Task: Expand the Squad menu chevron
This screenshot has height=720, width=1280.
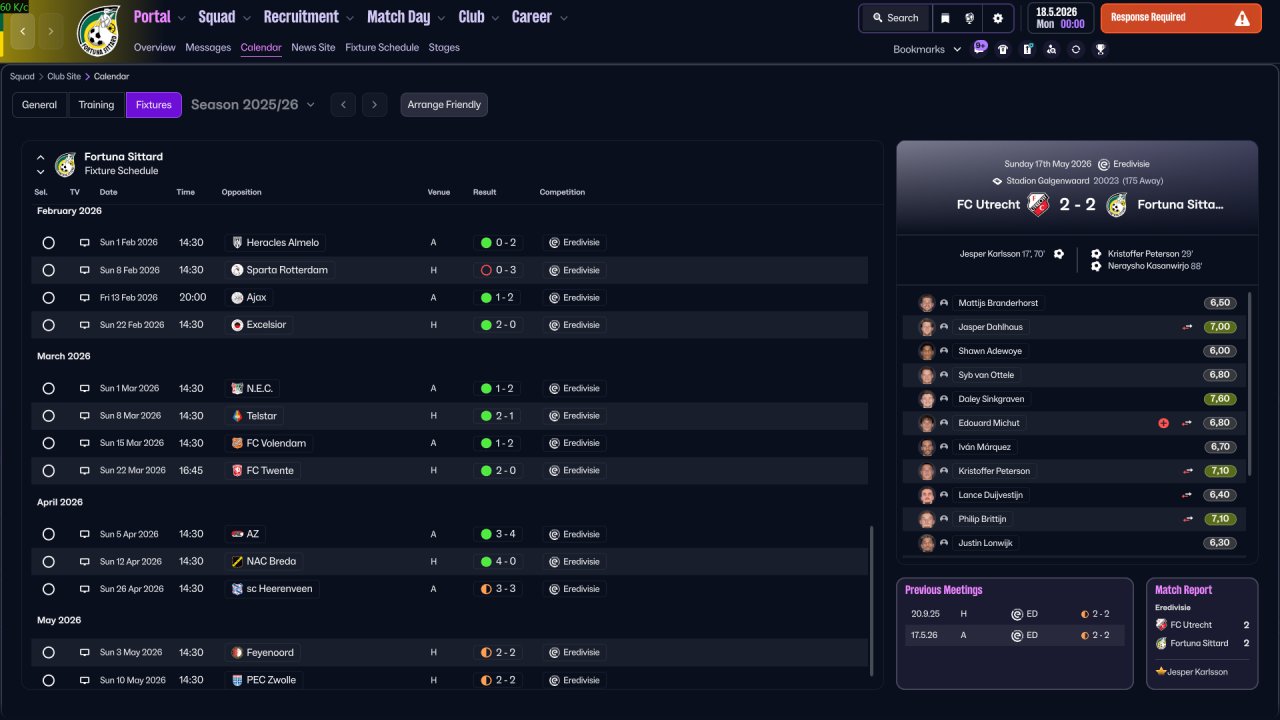Action: click(246, 18)
